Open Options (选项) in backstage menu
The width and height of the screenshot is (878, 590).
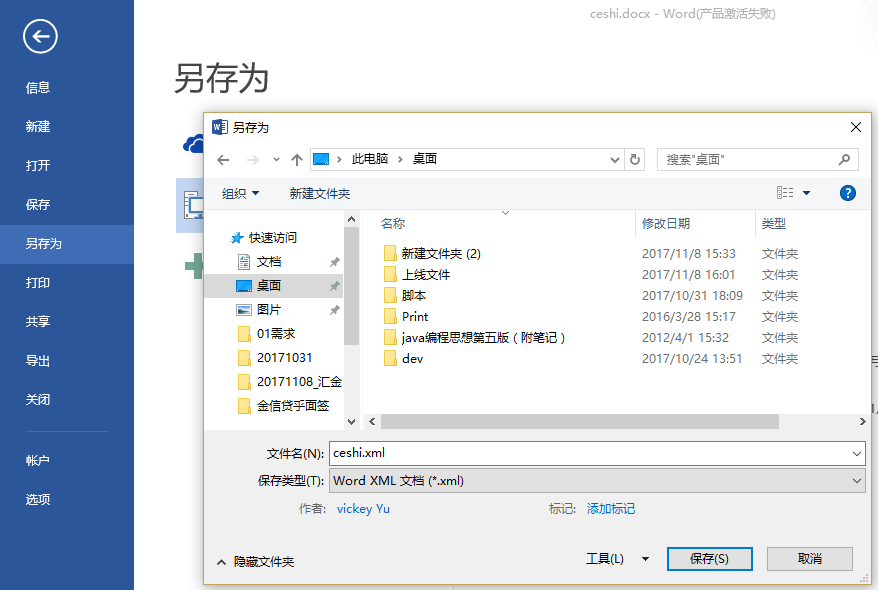click(x=38, y=499)
